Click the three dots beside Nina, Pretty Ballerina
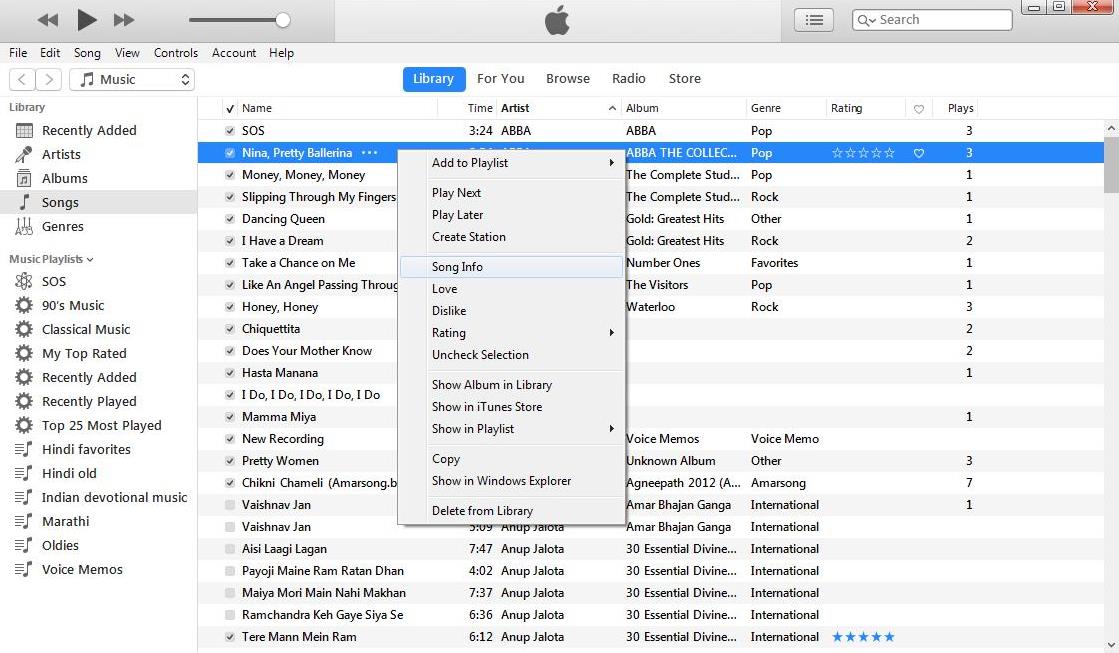 (x=369, y=153)
